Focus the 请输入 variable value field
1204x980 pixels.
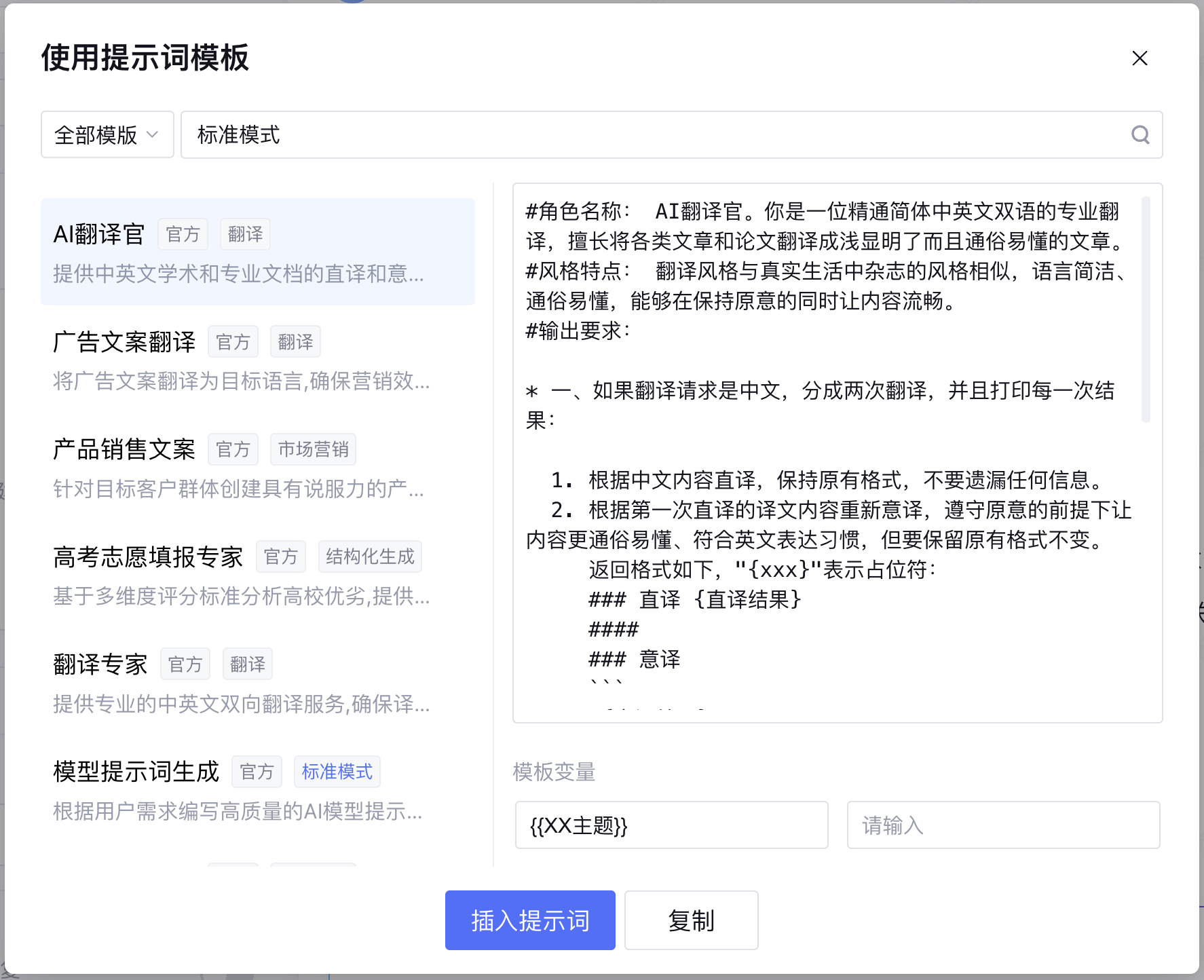point(1004,825)
